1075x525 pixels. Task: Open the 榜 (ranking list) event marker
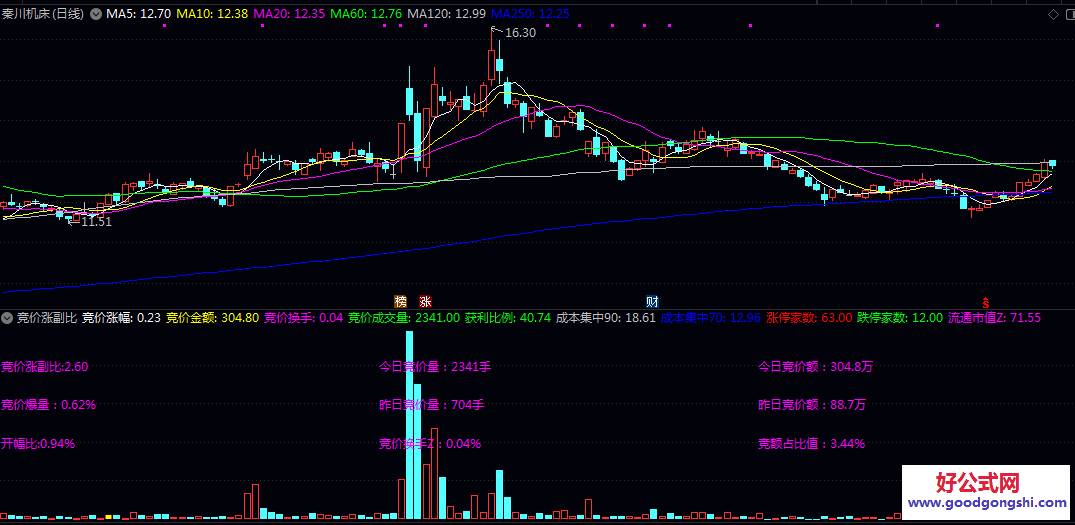coord(400,301)
